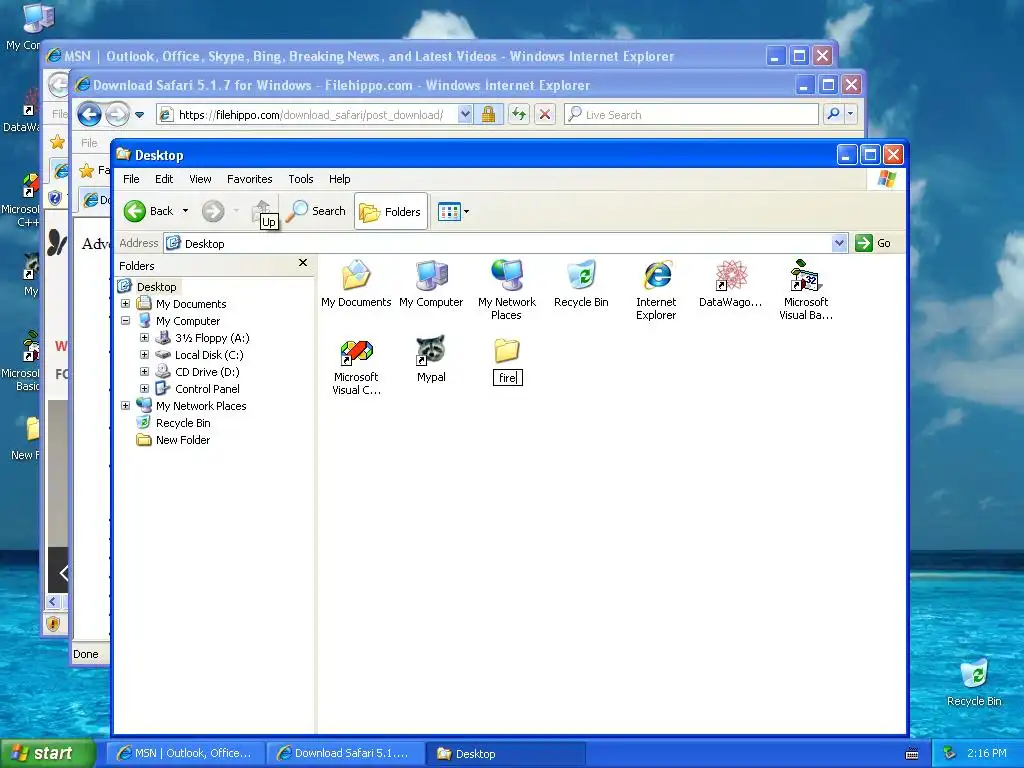Select Internet Explorer icon in file pane
This screenshot has width=1024, height=768.
(x=656, y=290)
